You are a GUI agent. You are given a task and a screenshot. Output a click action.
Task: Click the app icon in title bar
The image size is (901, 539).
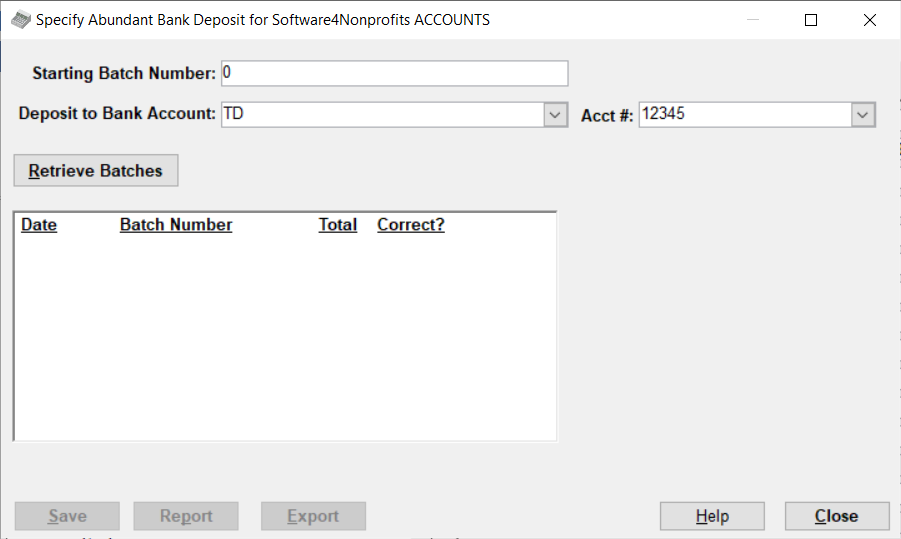pos(21,20)
